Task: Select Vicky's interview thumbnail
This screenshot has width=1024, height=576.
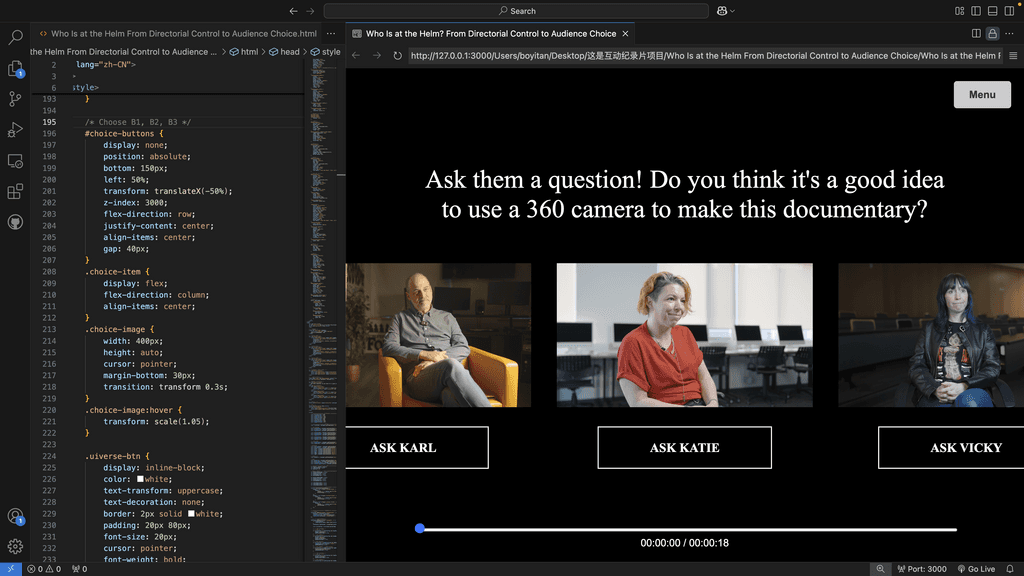Action: pos(931,335)
